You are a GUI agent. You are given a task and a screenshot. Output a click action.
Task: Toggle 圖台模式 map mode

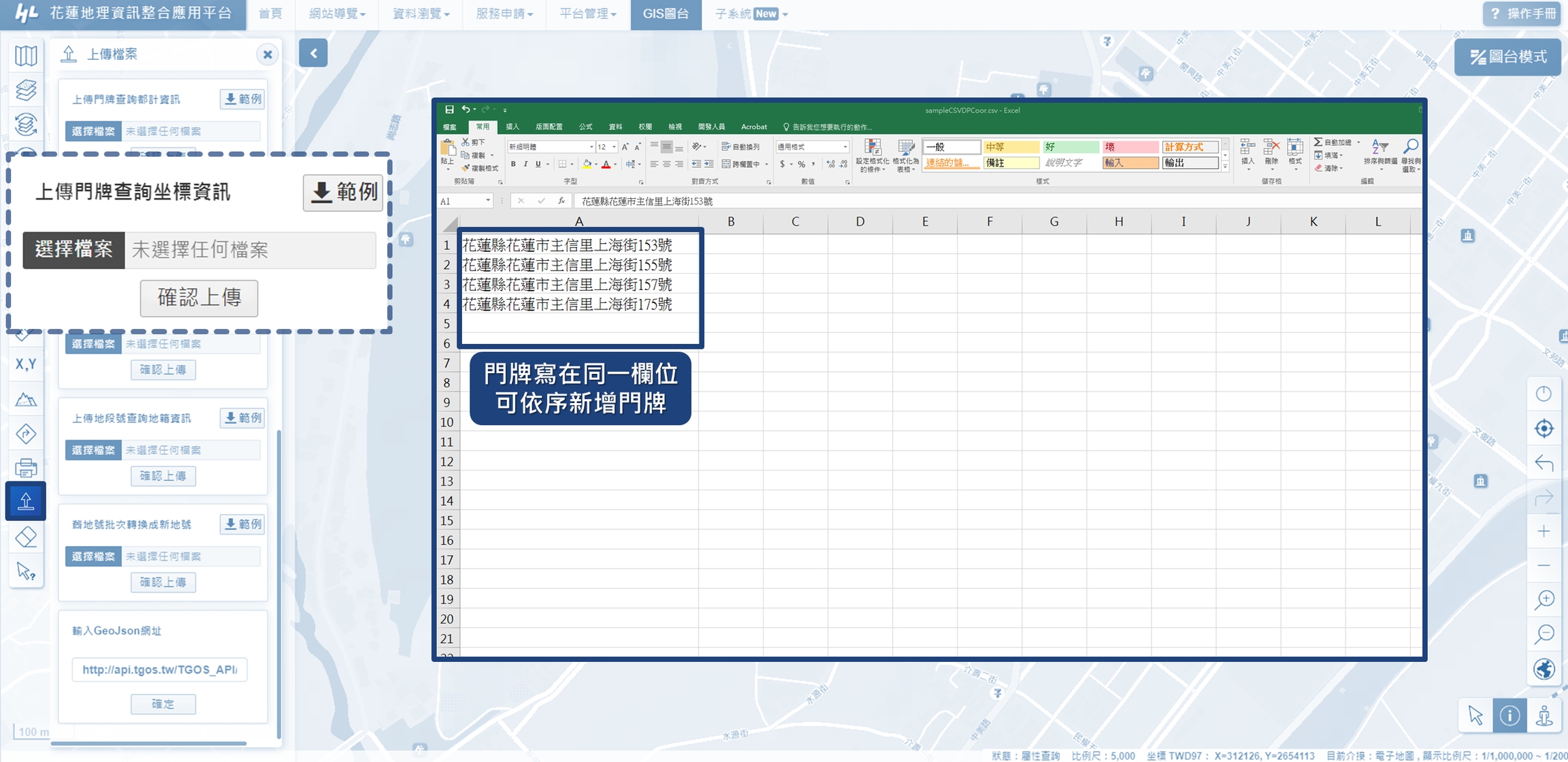pyautogui.click(x=1507, y=57)
